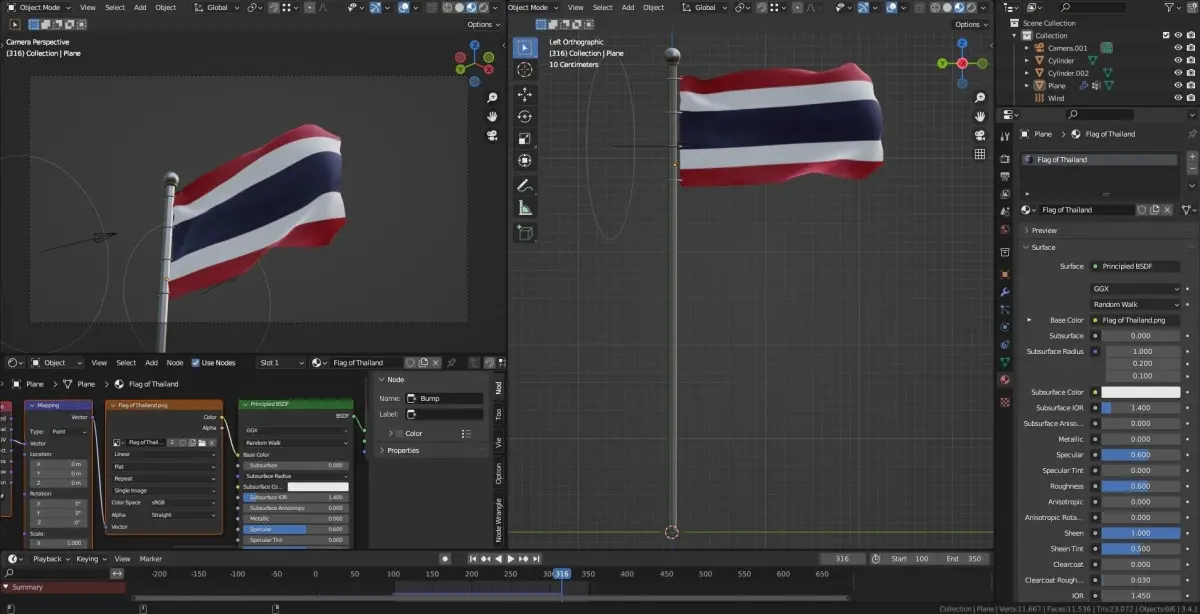This screenshot has height=614, width=1200.
Task: Click the Subsurface Color swatch in Properties
Action: [x=1141, y=392]
